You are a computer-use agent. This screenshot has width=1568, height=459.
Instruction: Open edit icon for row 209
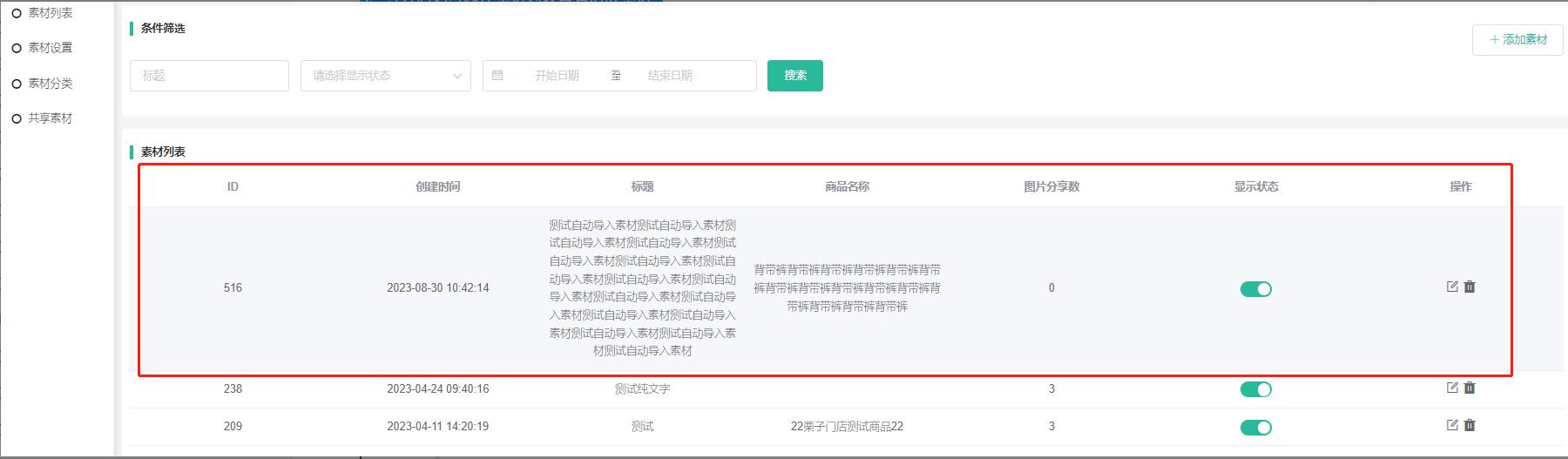click(x=1452, y=425)
